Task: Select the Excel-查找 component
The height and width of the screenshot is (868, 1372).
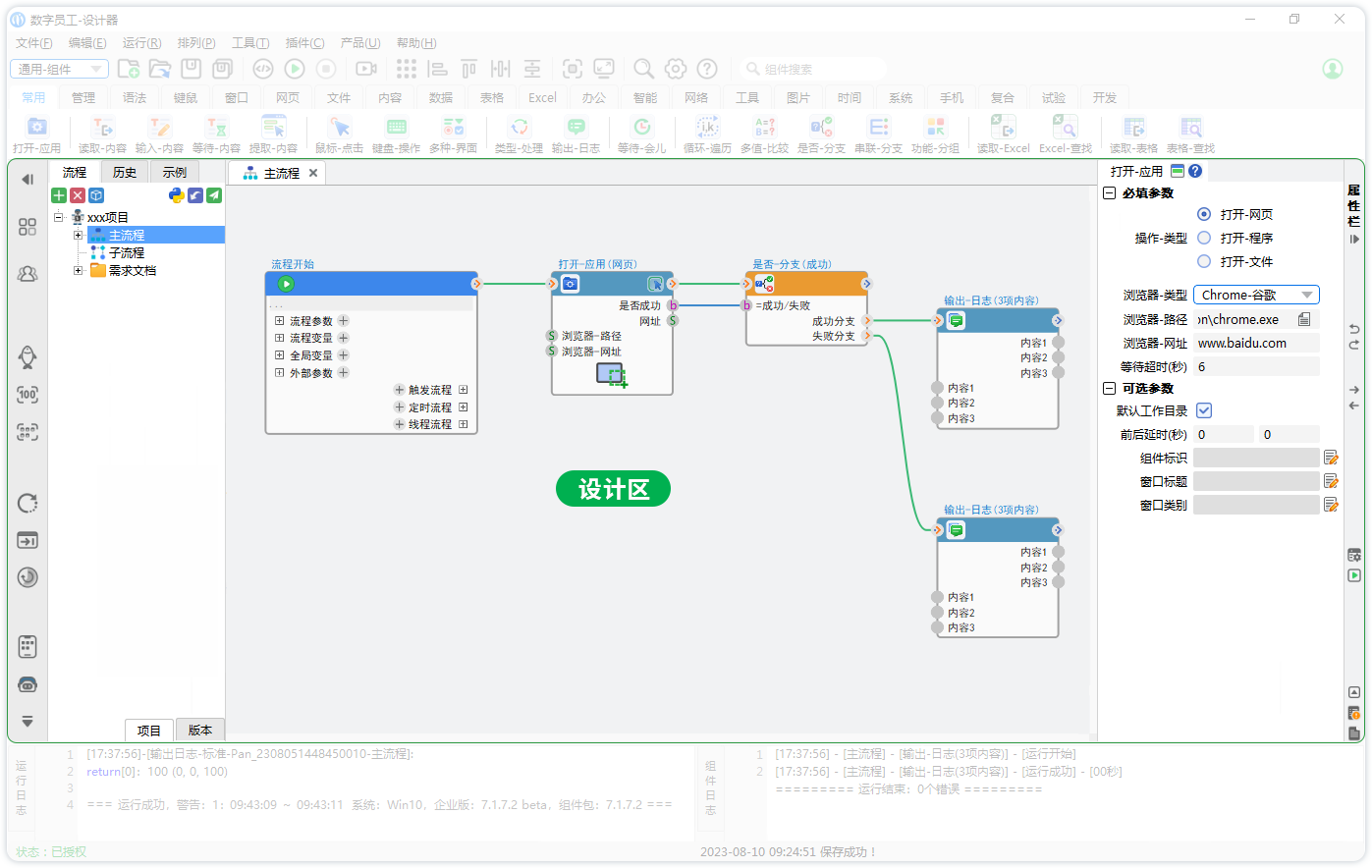Action: 1066,134
